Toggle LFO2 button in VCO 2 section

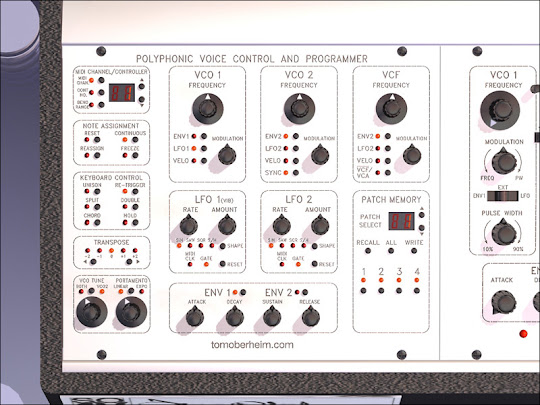tap(296, 148)
